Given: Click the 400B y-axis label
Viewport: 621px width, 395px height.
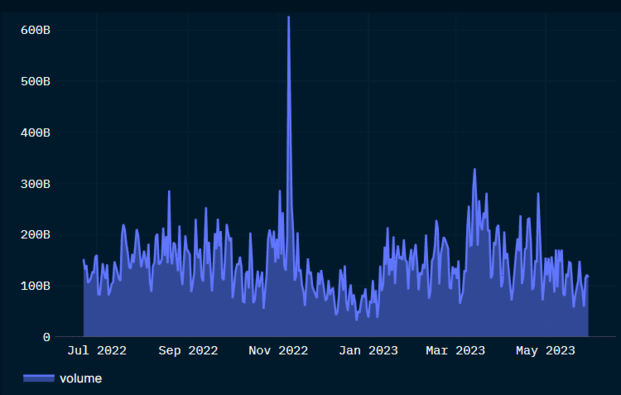Looking at the screenshot, I should click(x=35, y=133).
